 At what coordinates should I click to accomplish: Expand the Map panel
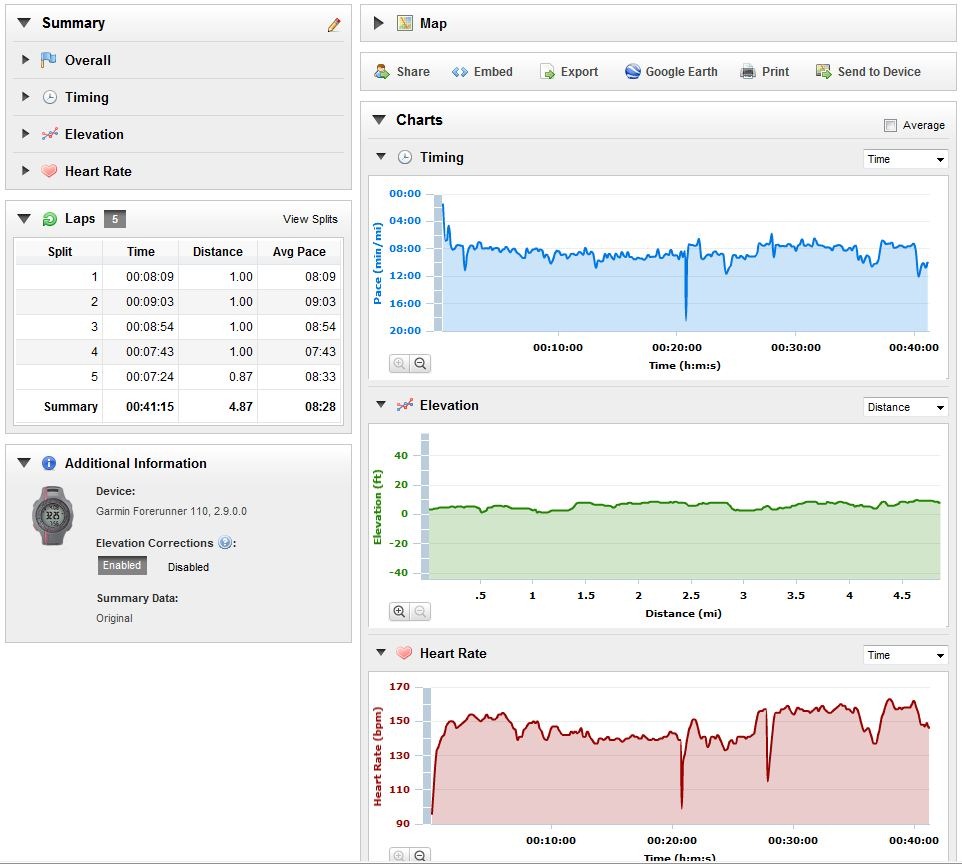pyautogui.click(x=379, y=23)
